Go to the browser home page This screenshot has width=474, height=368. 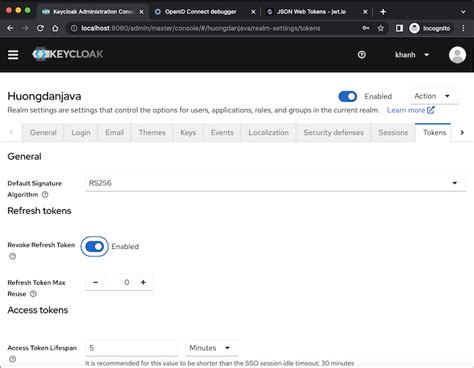point(55,28)
